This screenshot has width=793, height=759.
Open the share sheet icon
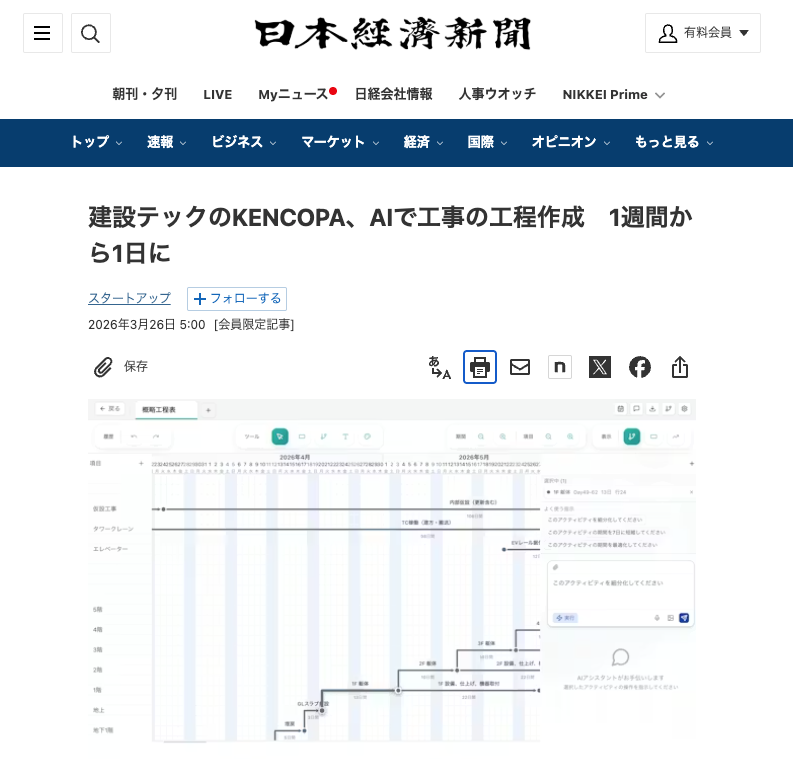(680, 367)
